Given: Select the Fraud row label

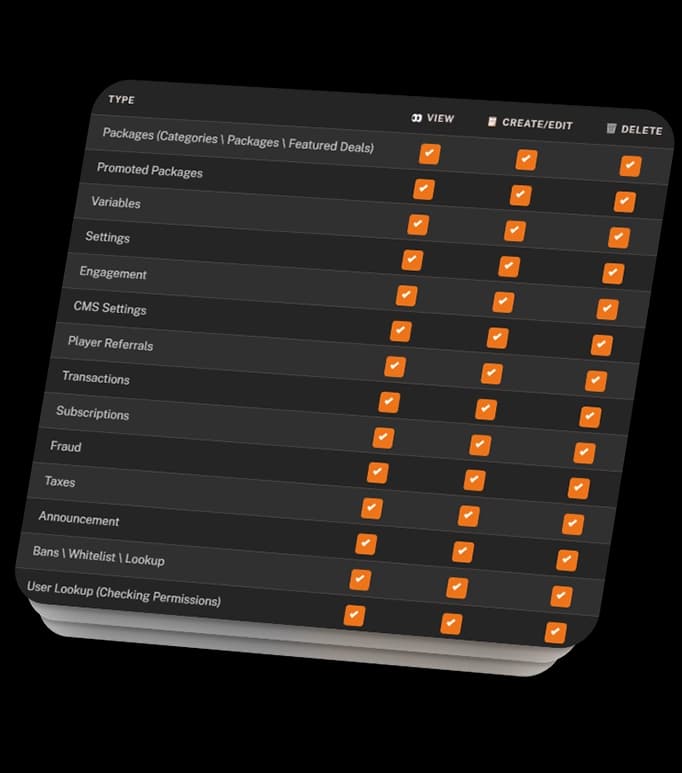Looking at the screenshot, I should 66,447.
